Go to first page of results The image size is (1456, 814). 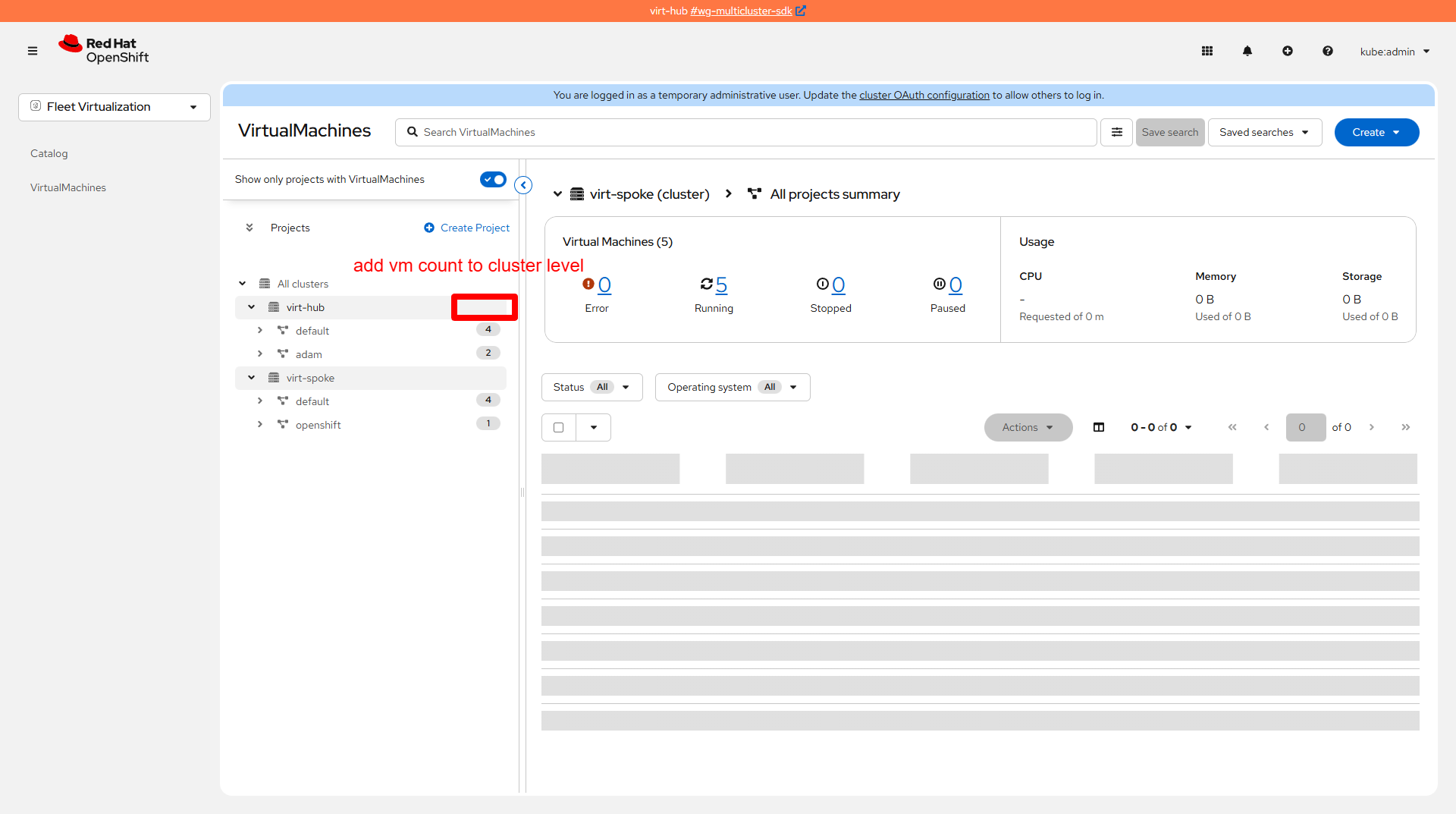(1232, 427)
